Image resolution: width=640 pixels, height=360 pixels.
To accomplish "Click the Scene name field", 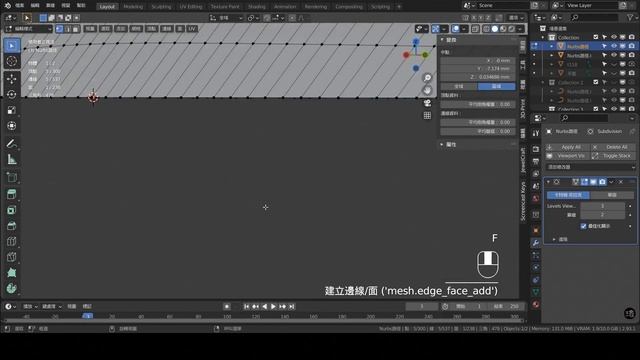I will pyautogui.click(x=502, y=5).
